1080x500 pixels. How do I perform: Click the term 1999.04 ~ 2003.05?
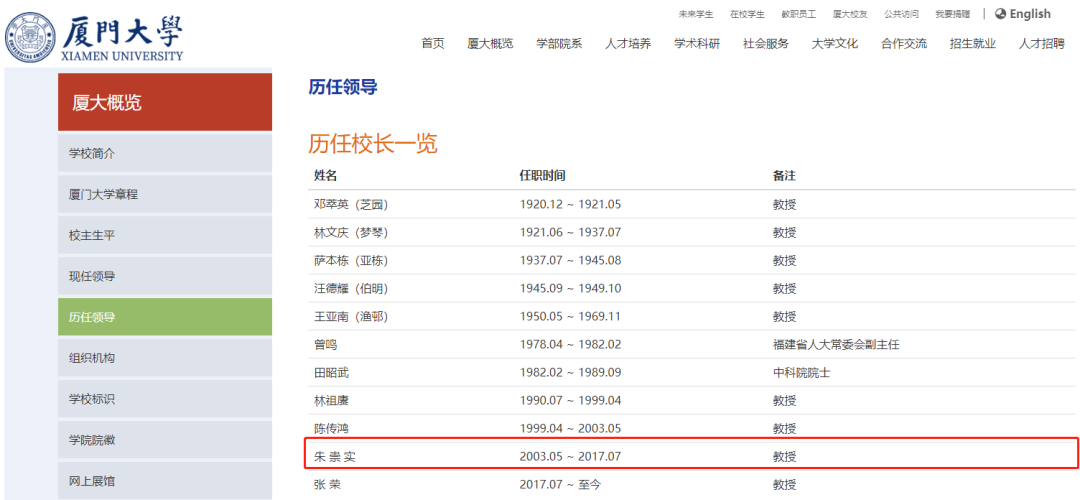click(x=570, y=428)
